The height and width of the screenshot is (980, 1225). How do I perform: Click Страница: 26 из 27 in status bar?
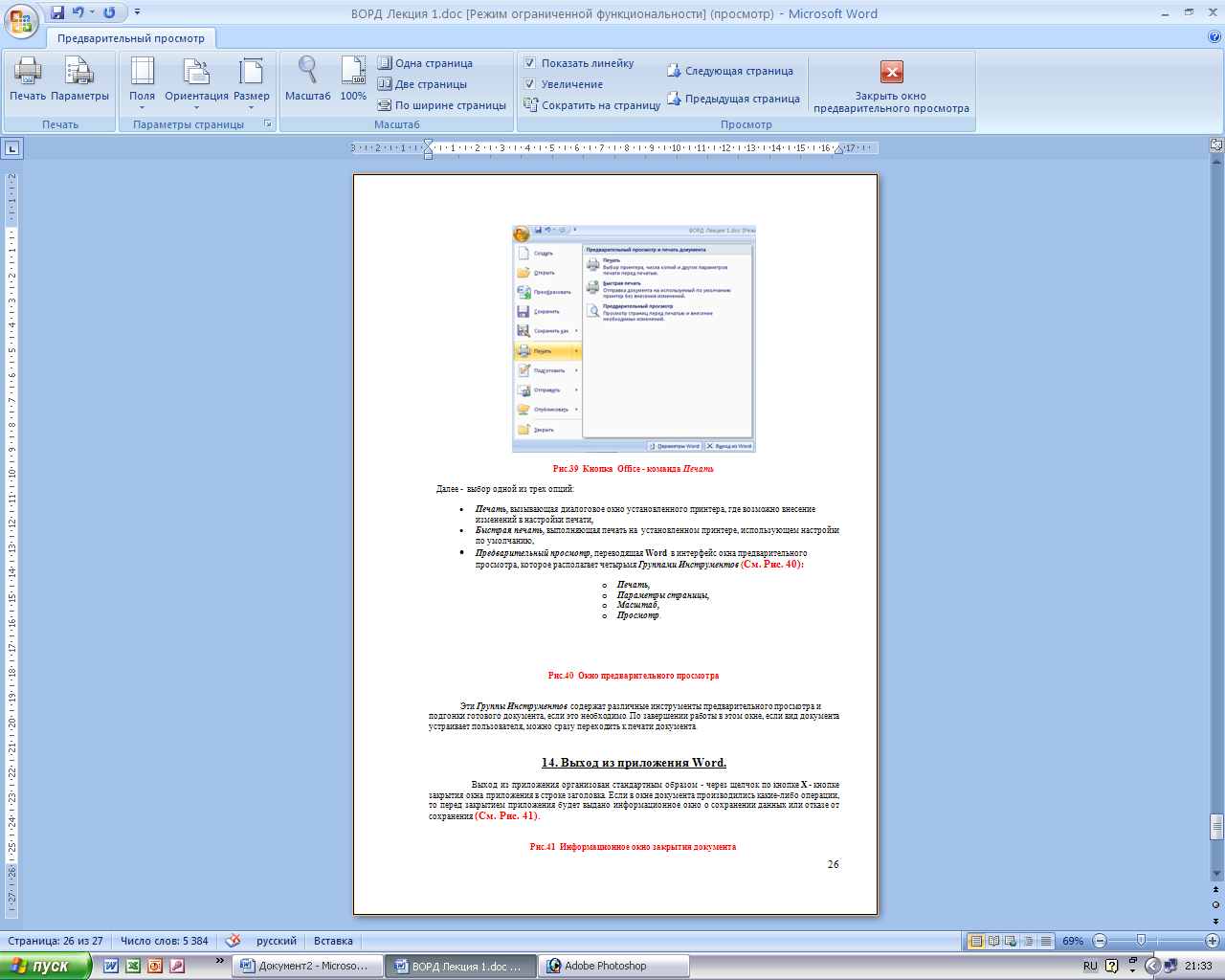[56, 941]
